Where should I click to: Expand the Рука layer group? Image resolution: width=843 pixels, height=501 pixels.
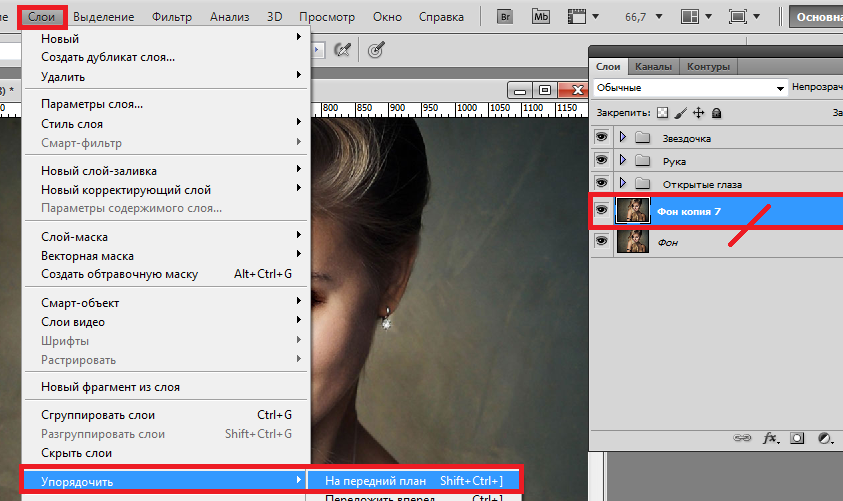click(623, 160)
